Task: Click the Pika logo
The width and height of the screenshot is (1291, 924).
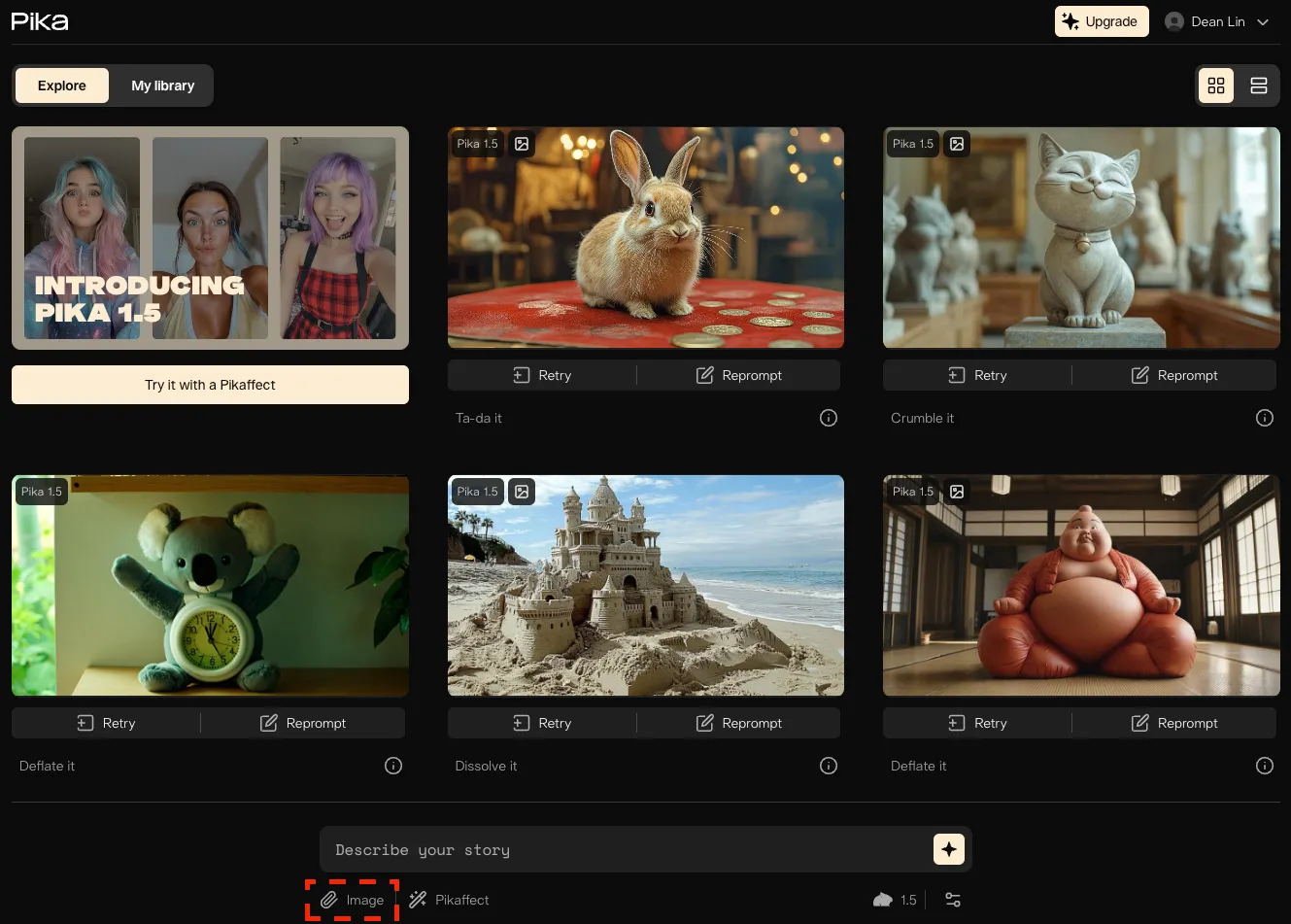Action: (x=40, y=21)
